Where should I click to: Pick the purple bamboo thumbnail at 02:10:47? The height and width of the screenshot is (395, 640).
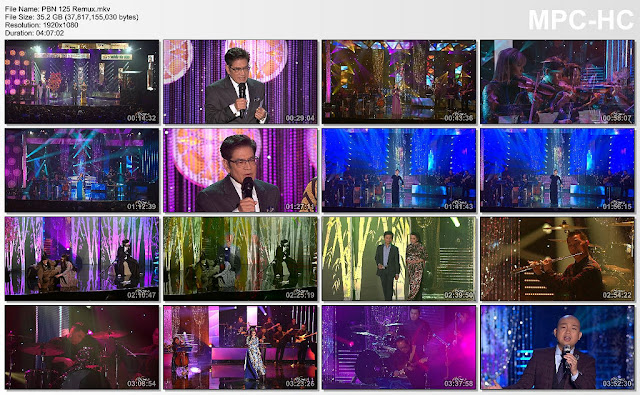point(82,259)
